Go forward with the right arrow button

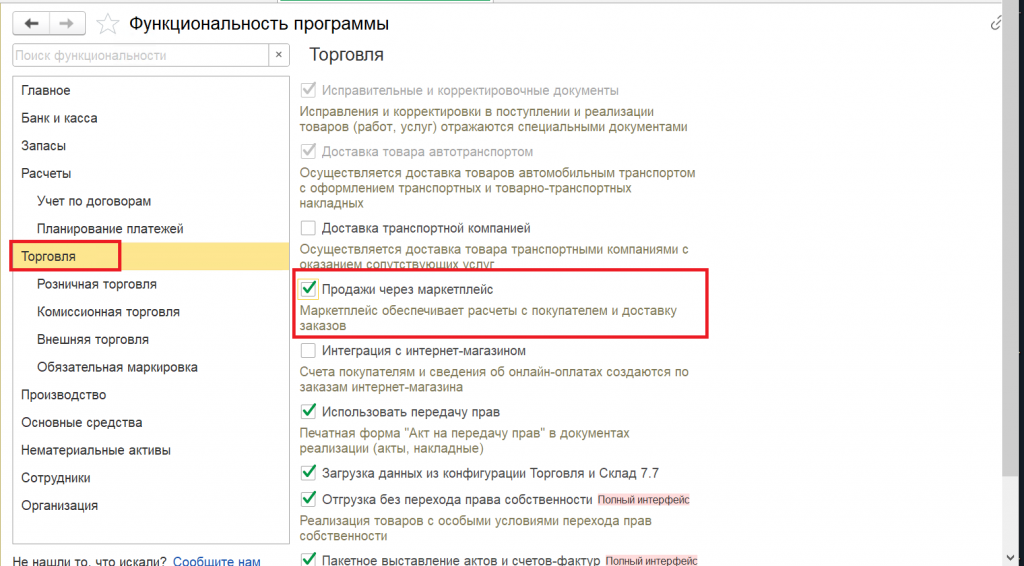click(x=67, y=24)
